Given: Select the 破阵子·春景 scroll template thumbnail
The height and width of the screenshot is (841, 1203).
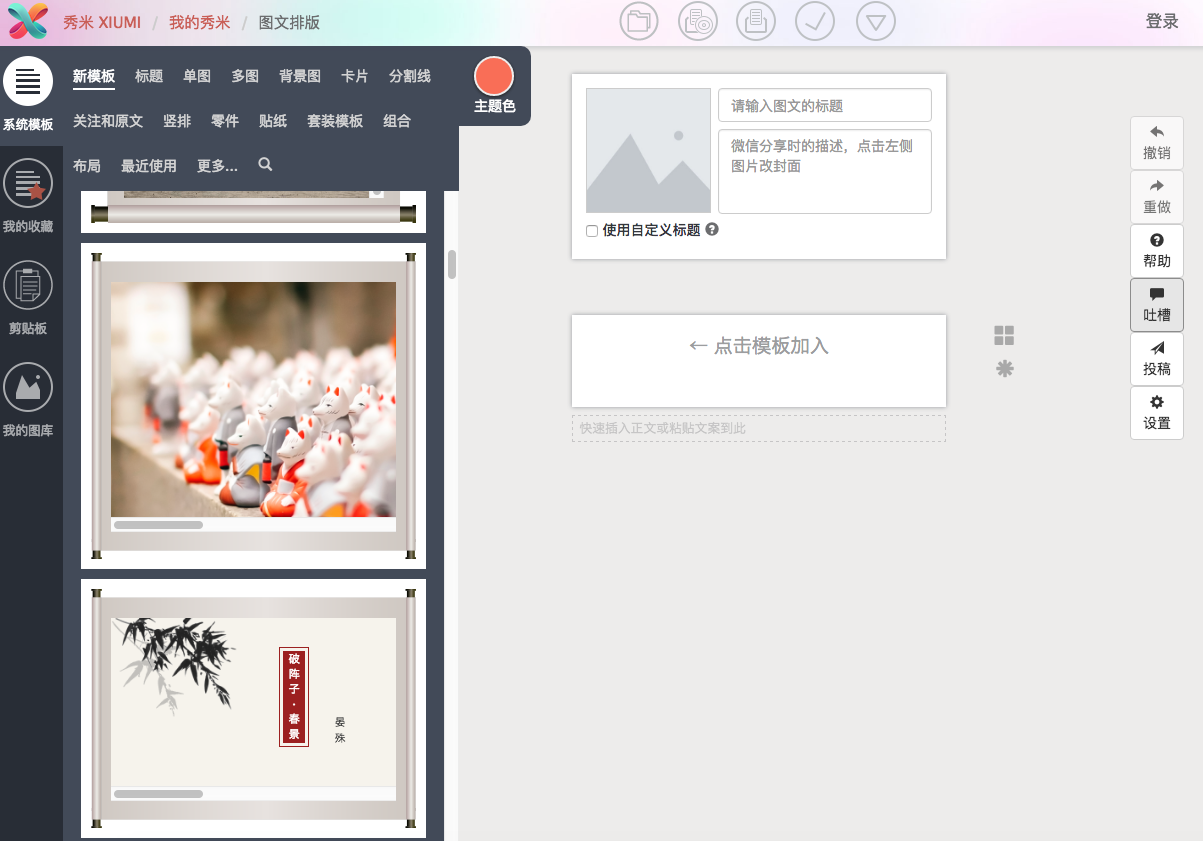Looking at the screenshot, I should (x=253, y=707).
